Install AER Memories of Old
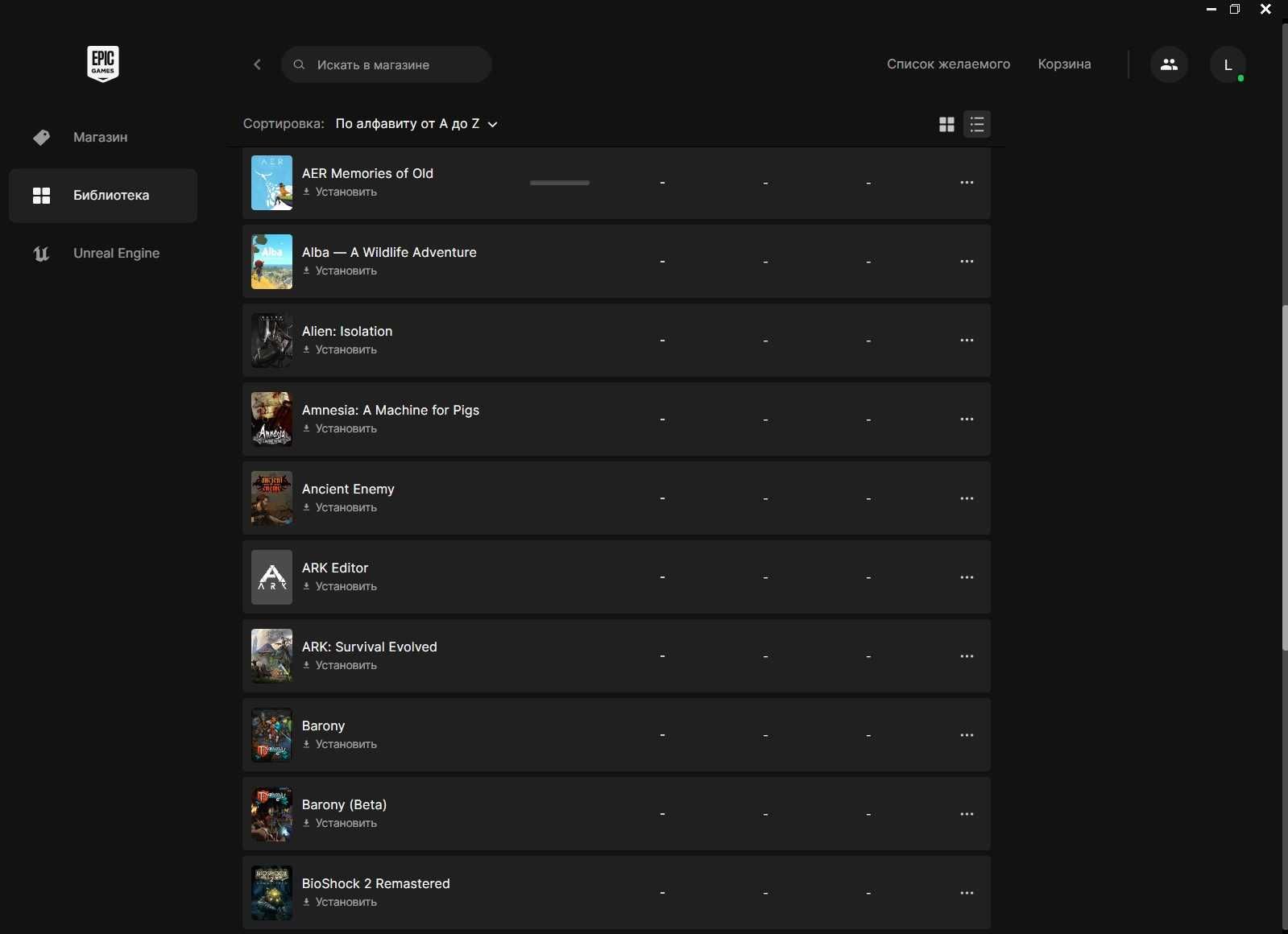The width and height of the screenshot is (1288, 934). (340, 192)
